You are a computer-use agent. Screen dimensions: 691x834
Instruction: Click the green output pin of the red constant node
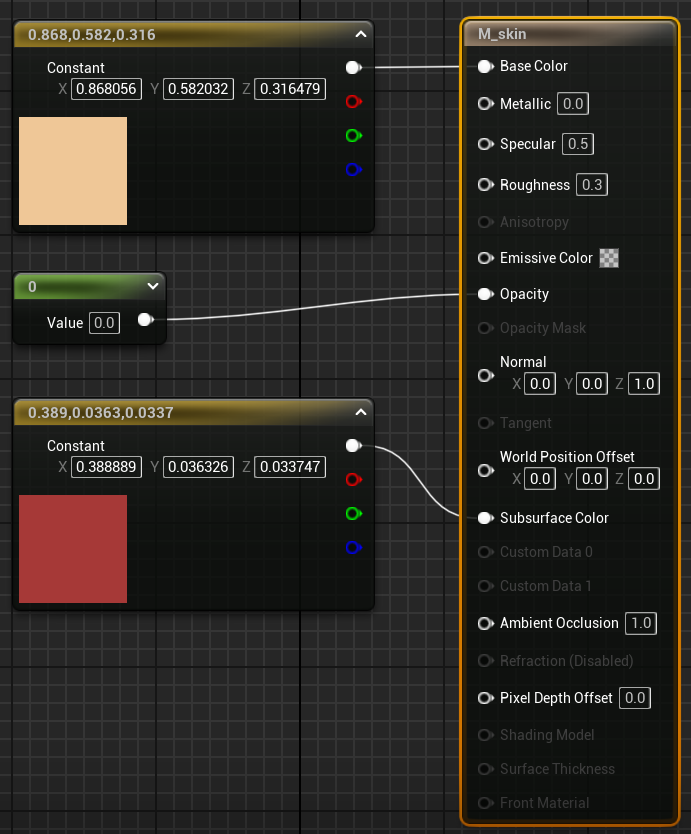pyautogui.click(x=352, y=514)
